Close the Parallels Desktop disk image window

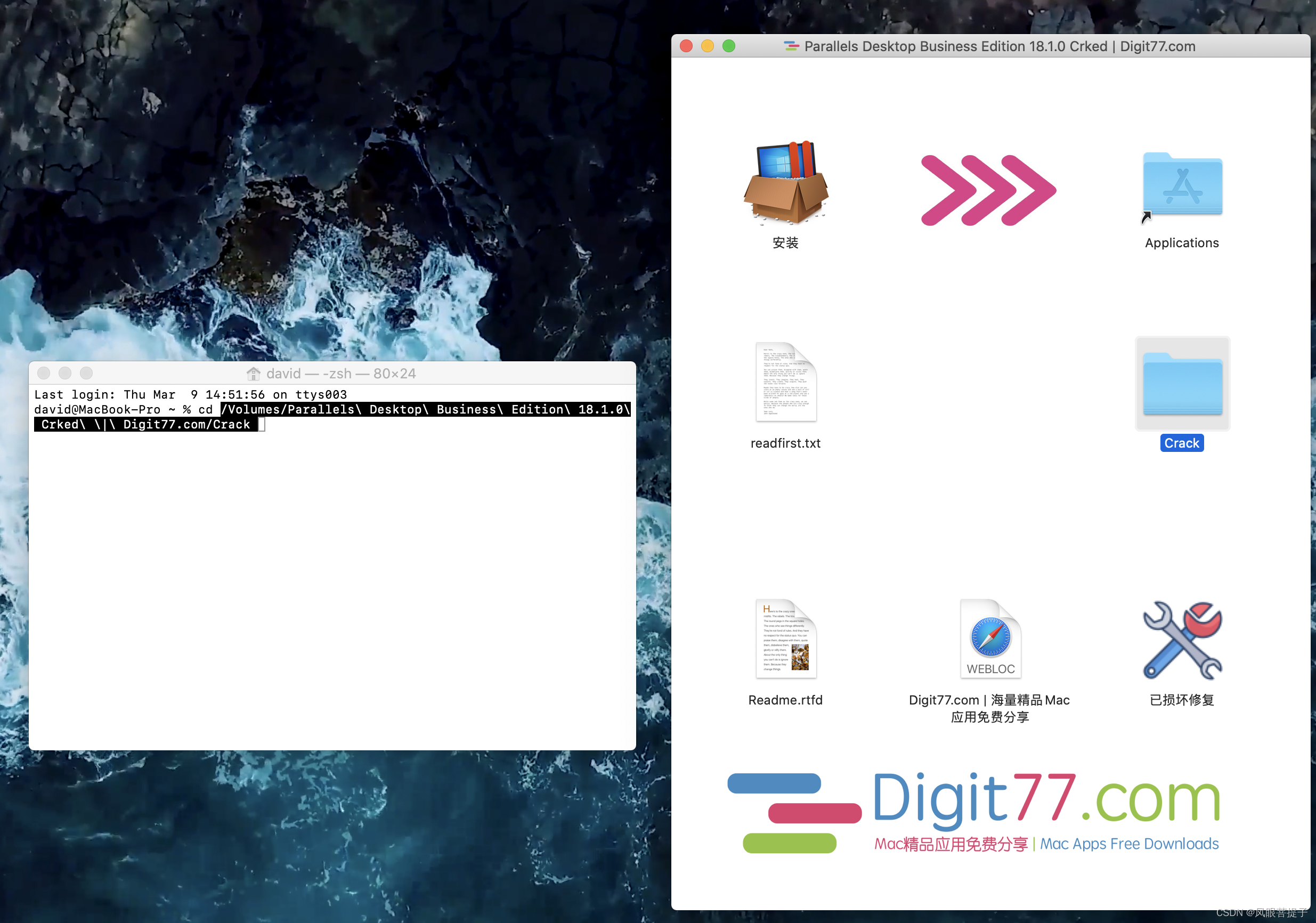point(686,46)
